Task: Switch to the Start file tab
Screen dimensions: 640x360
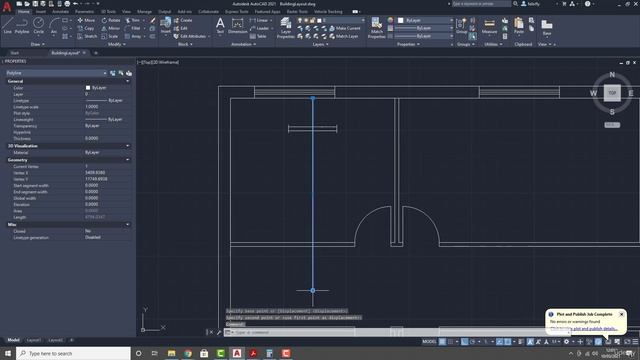Action: (x=15, y=53)
